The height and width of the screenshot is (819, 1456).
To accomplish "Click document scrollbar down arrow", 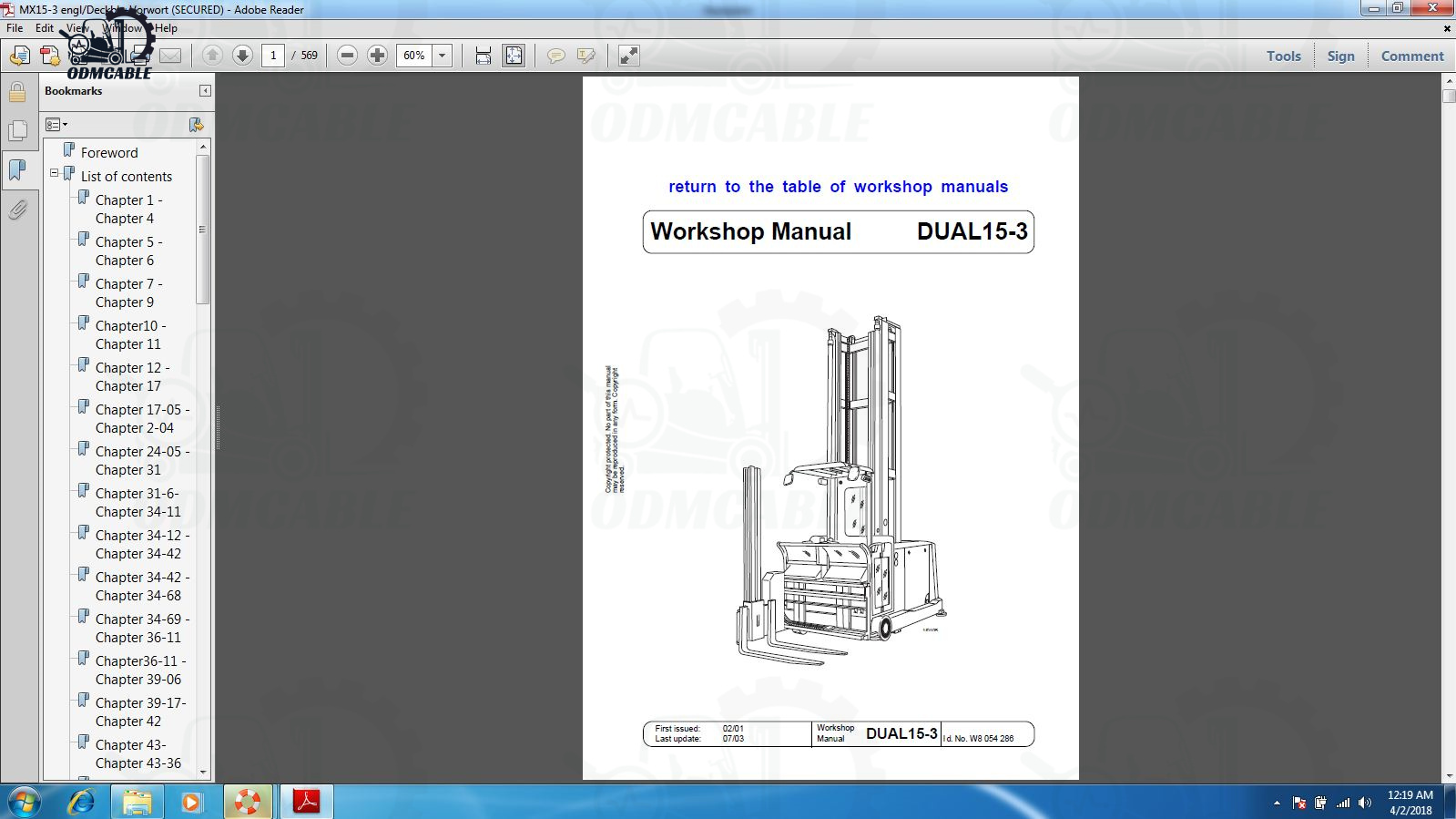I will click(1449, 775).
